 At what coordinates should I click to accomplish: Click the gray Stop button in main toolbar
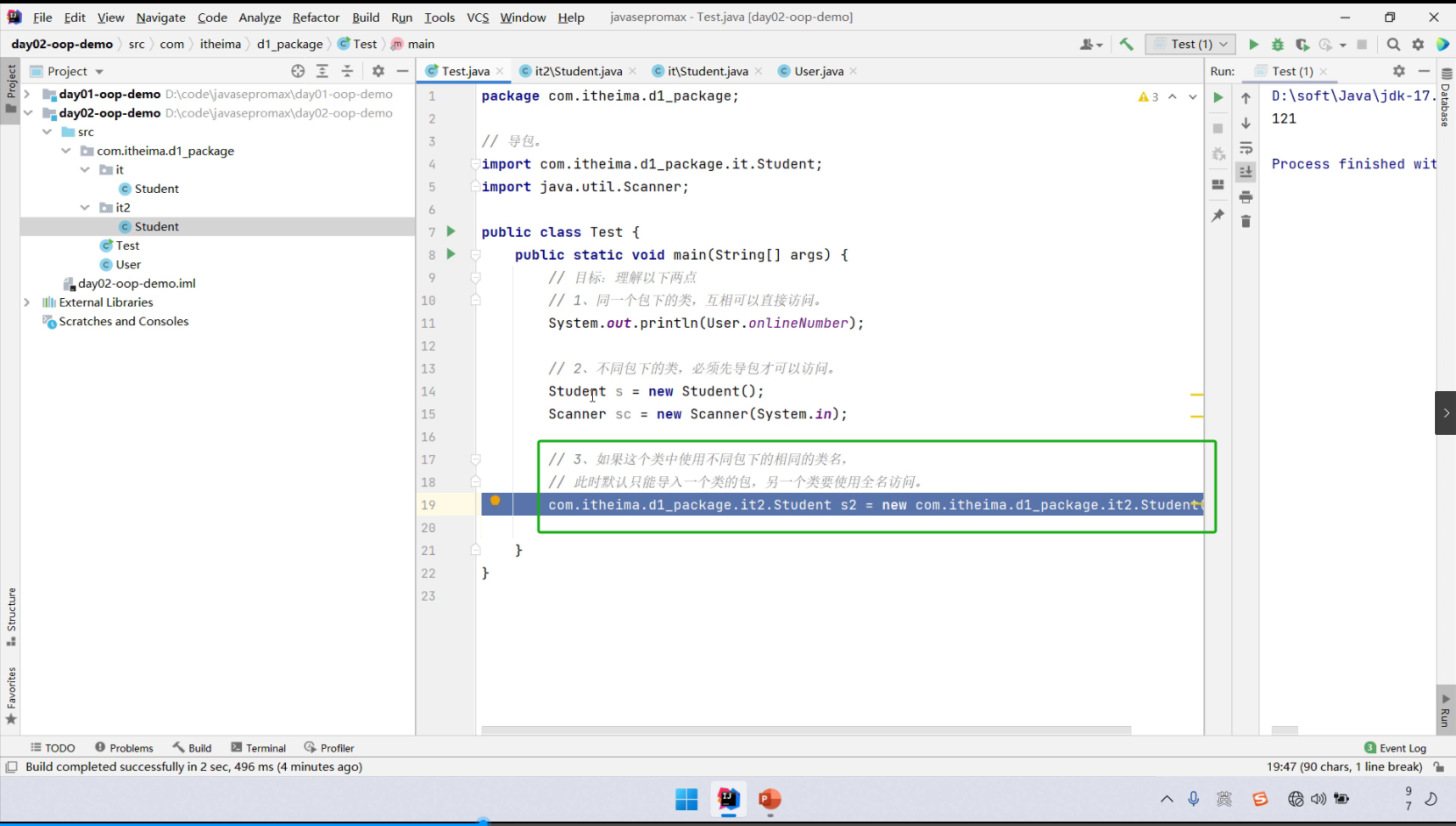1362,44
